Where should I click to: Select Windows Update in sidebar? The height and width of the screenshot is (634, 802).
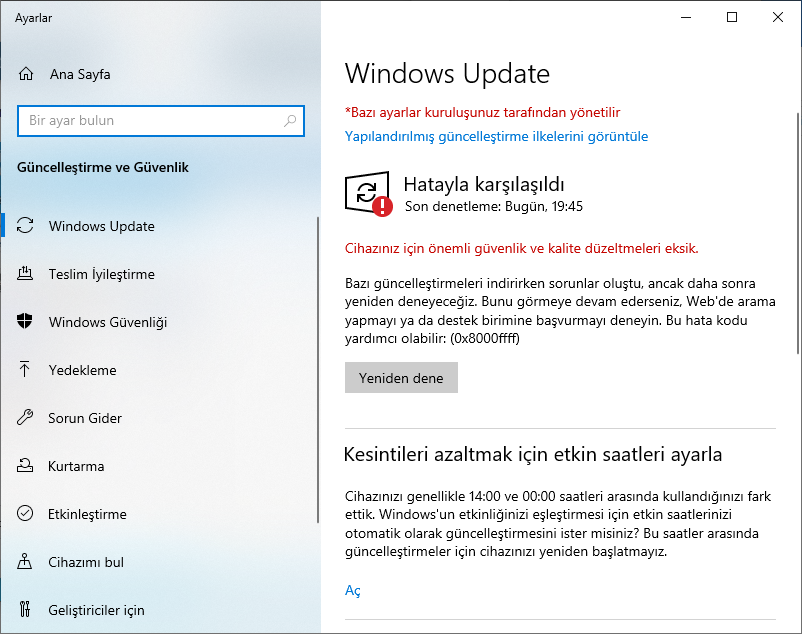(101, 226)
